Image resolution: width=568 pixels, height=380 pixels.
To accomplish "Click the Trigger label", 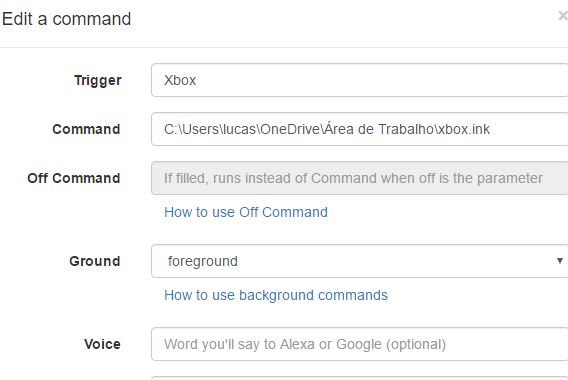I will [x=97, y=80].
